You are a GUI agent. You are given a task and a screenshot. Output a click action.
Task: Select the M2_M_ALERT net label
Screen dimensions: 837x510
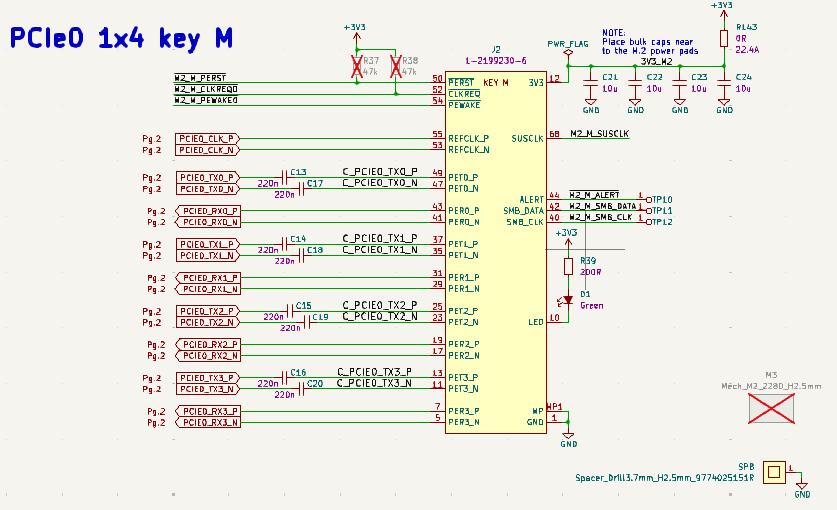[x=594, y=195]
